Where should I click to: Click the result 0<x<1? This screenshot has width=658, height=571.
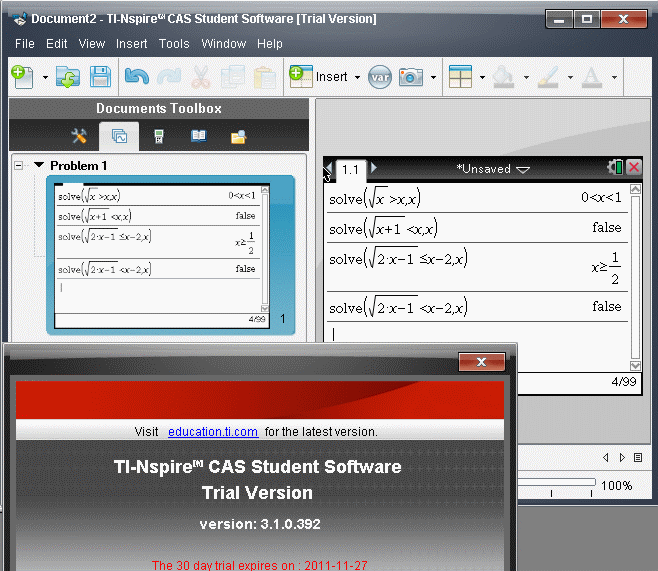(601, 197)
